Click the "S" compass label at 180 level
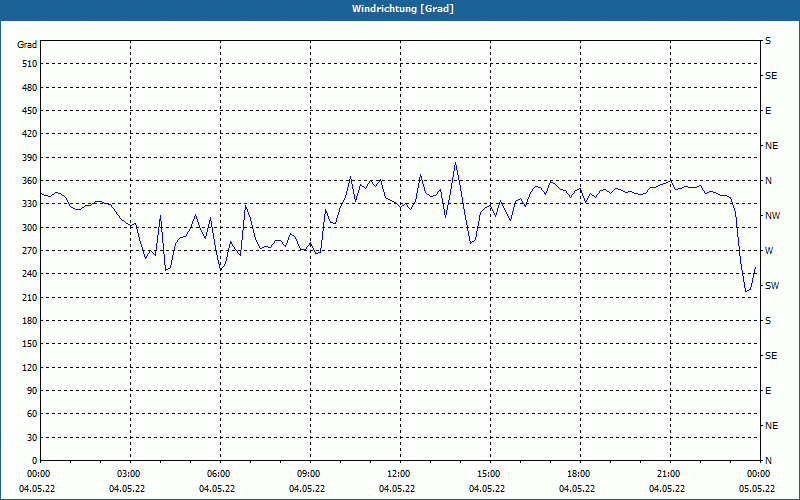This screenshot has height=500, width=800. point(768,321)
